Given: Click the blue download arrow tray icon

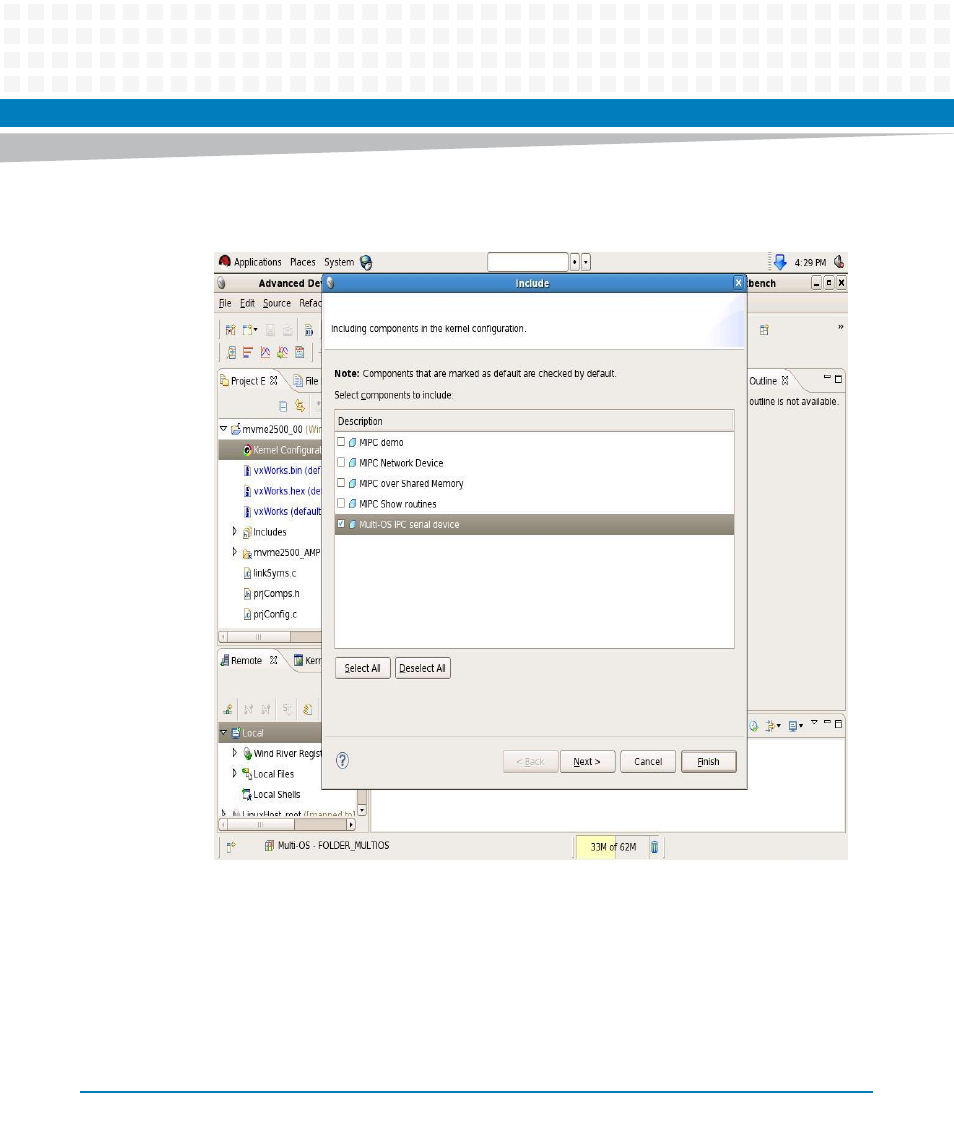Looking at the screenshot, I should (780, 262).
